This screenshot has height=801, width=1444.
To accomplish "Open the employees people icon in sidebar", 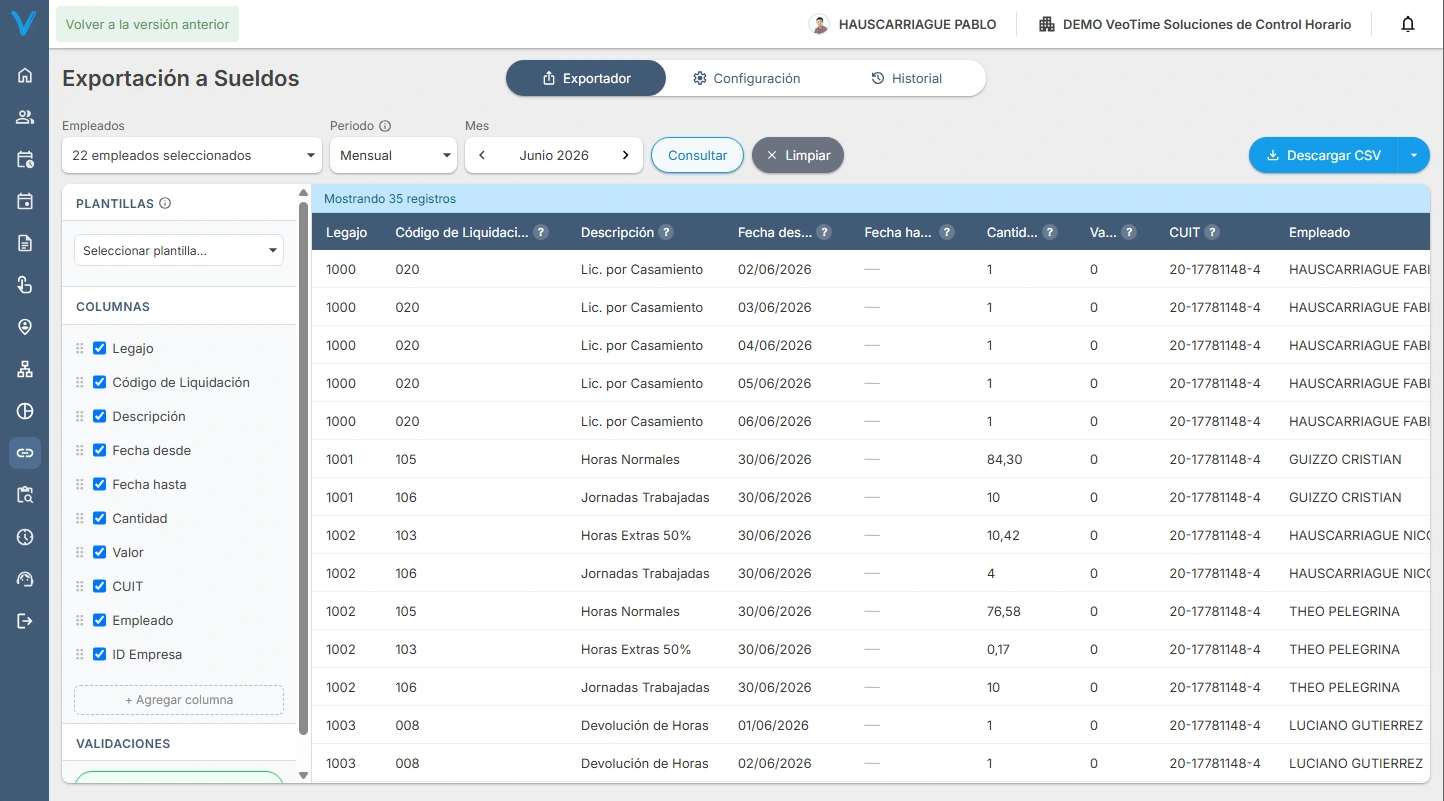I will coord(25,117).
